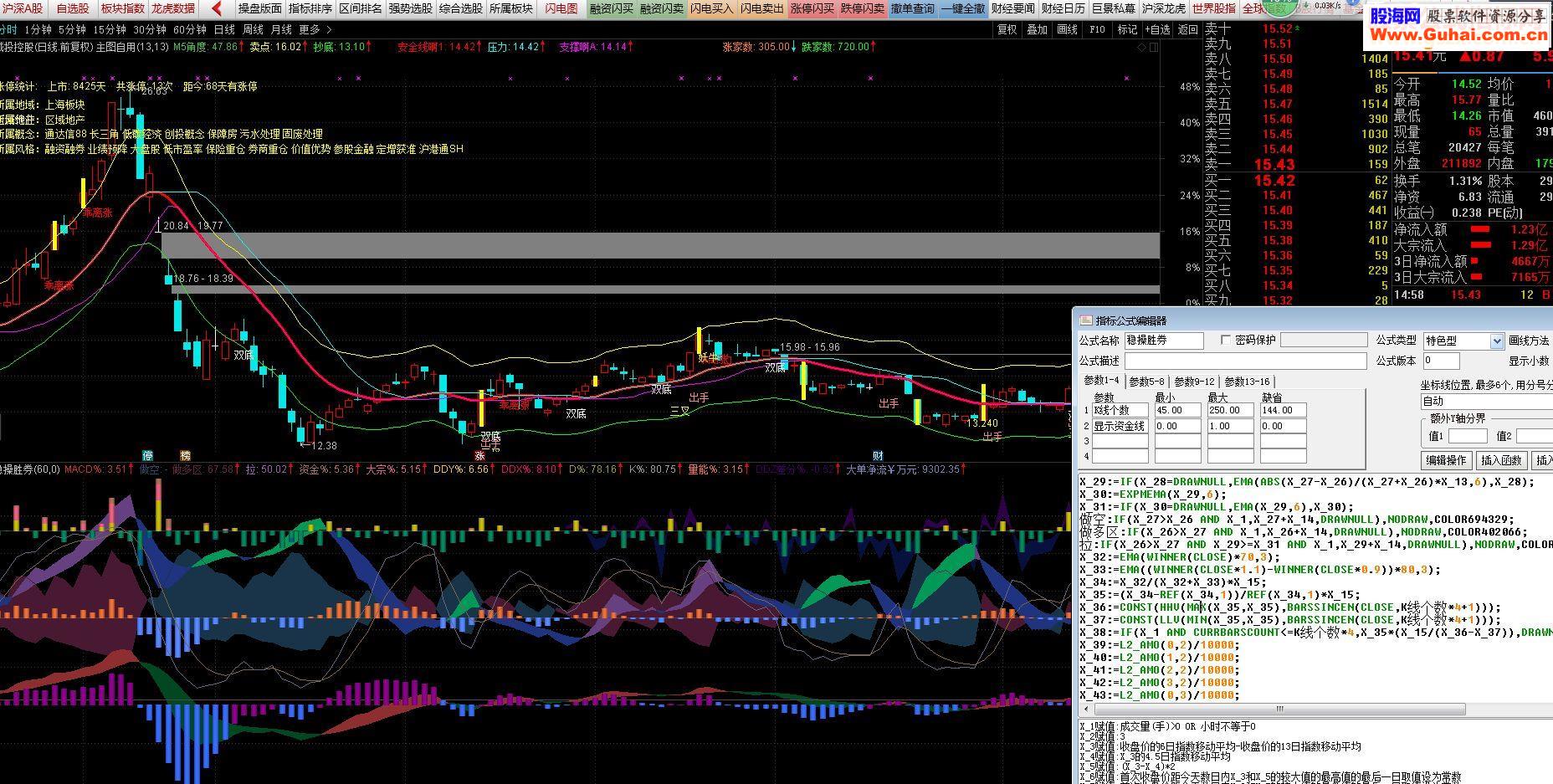Screen dimensions: 1553x784
Task: Click the 公式版本 input field
Action: (x=1441, y=361)
